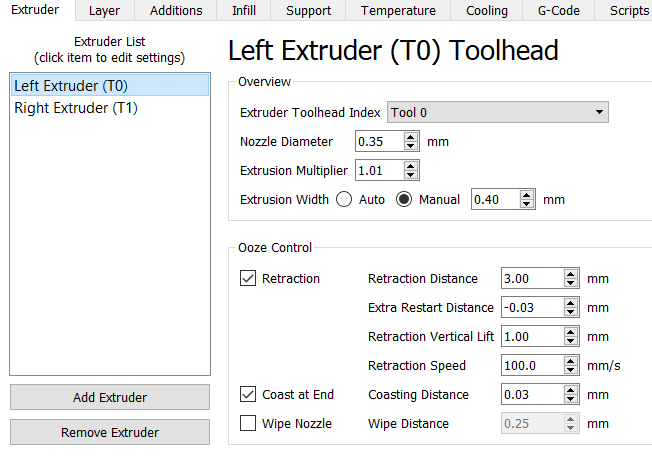The height and width of the screenshot is (463, 652).
Task: Enable the Wipe Nozzle checkbox
Action: point(249,423)
